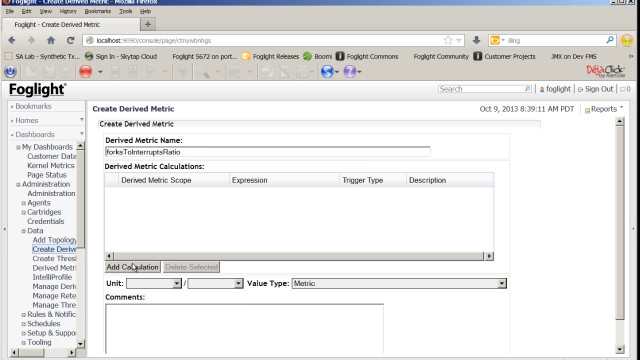Select the Foglight - Create Derived Metric tab
The height and width of the screenshot is (360, 640).
tap(71, 24)
